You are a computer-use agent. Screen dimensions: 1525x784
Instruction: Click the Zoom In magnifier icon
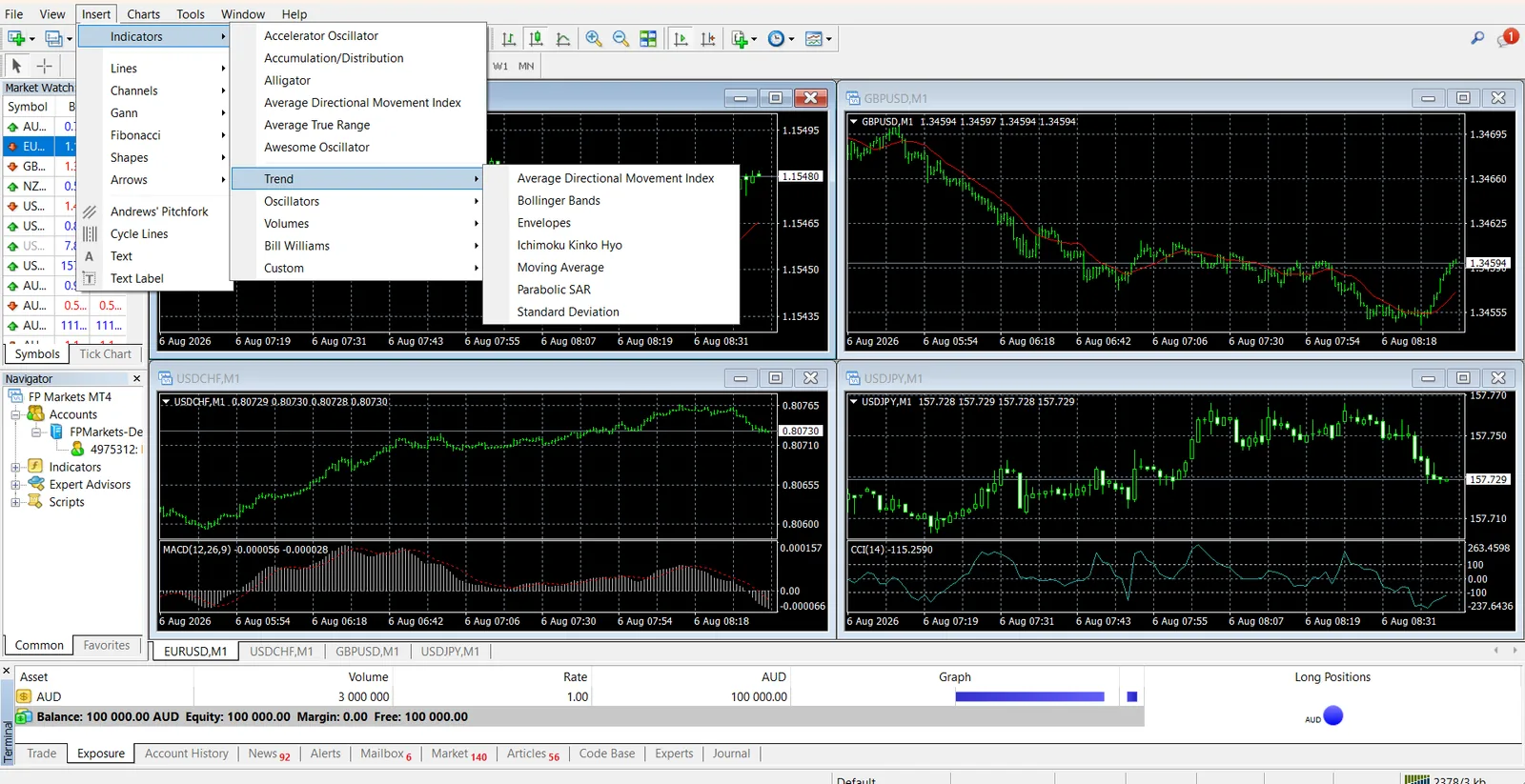coord(594,39)
